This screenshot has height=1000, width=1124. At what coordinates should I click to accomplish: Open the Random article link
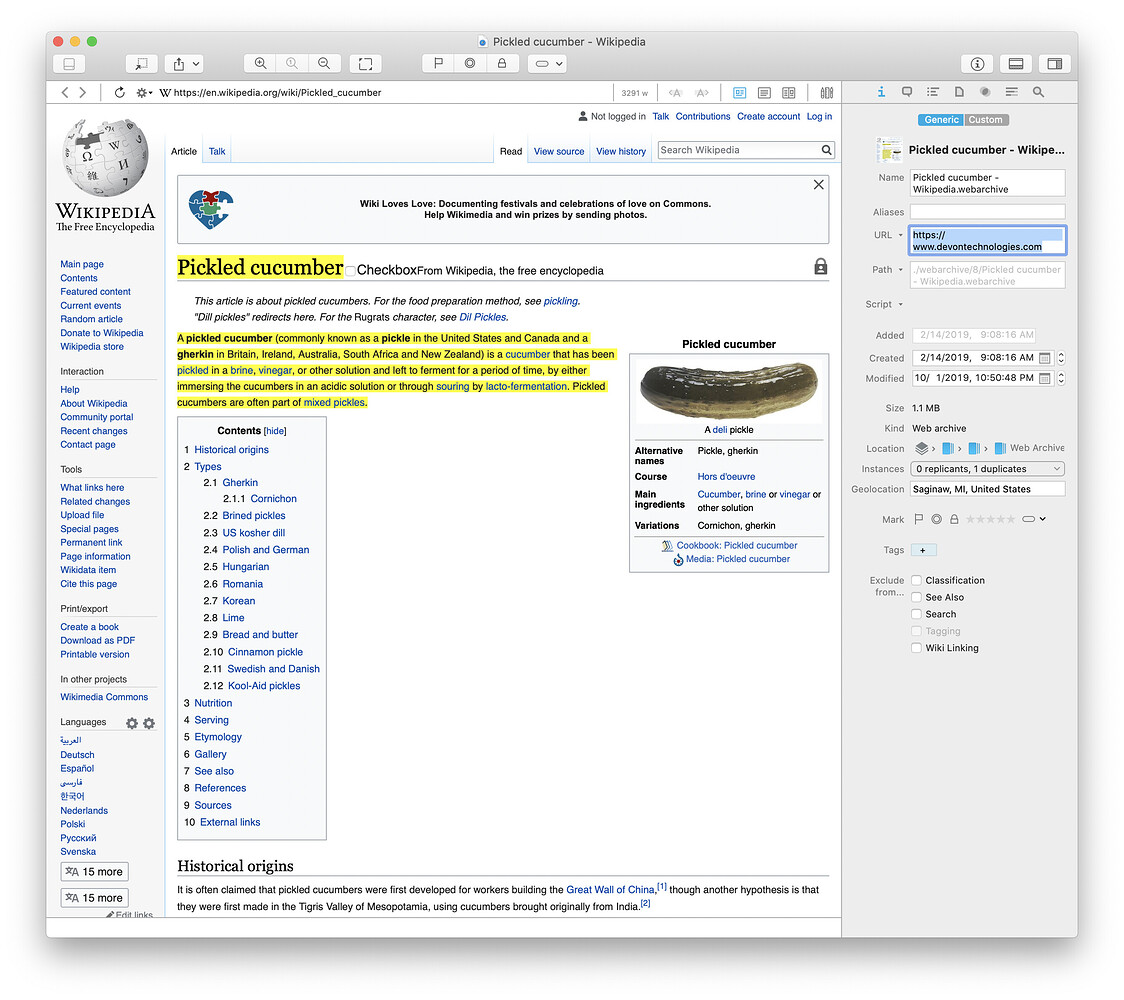click(x=91, y=318)
